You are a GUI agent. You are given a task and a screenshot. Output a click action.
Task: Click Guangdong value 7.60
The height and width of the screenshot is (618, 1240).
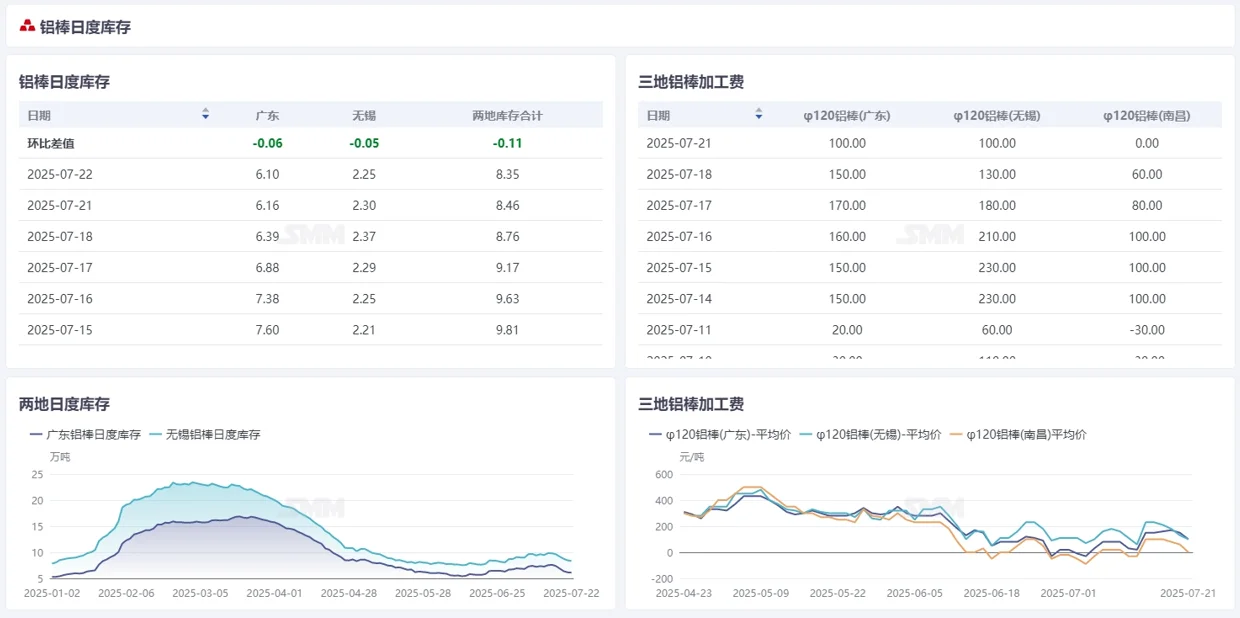pyautogui.click(x=268, y=329)
